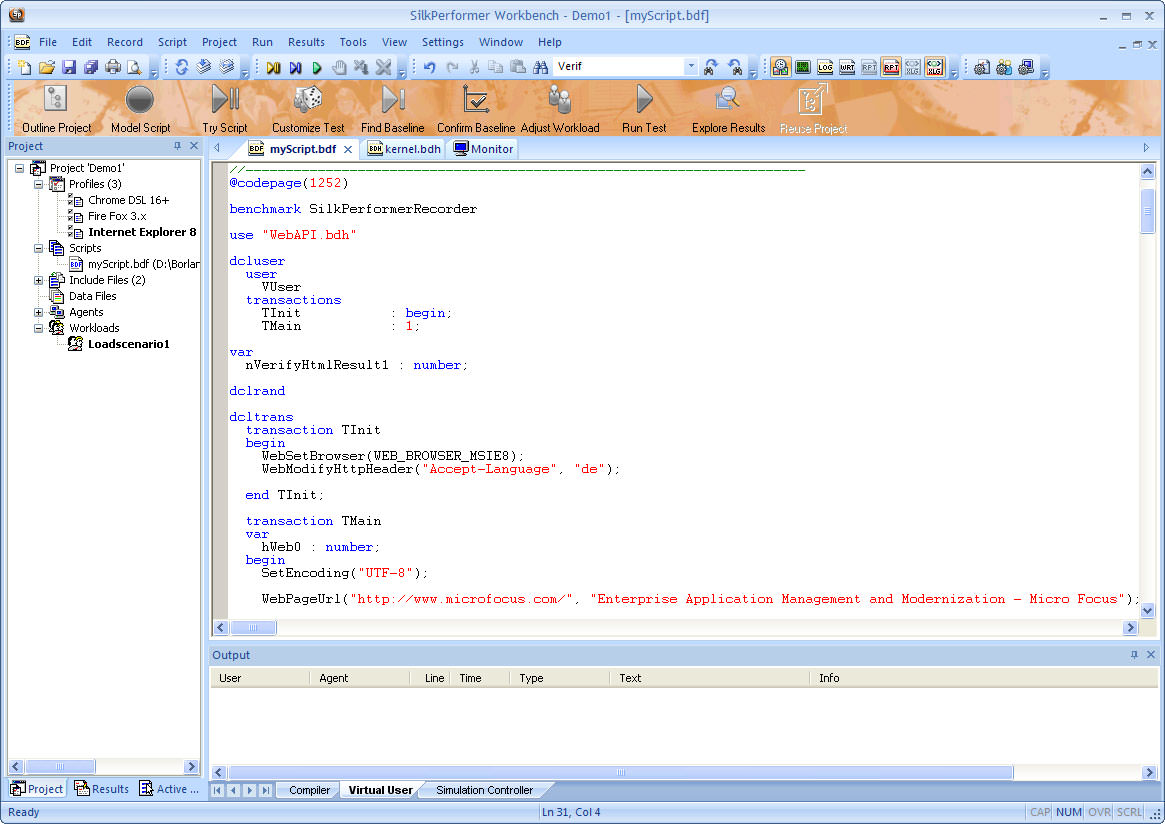This screenshot has width=1165, height=824.
Task: Collapse the Project 'Demo1' tree node
Action: [x=20, y=169]
